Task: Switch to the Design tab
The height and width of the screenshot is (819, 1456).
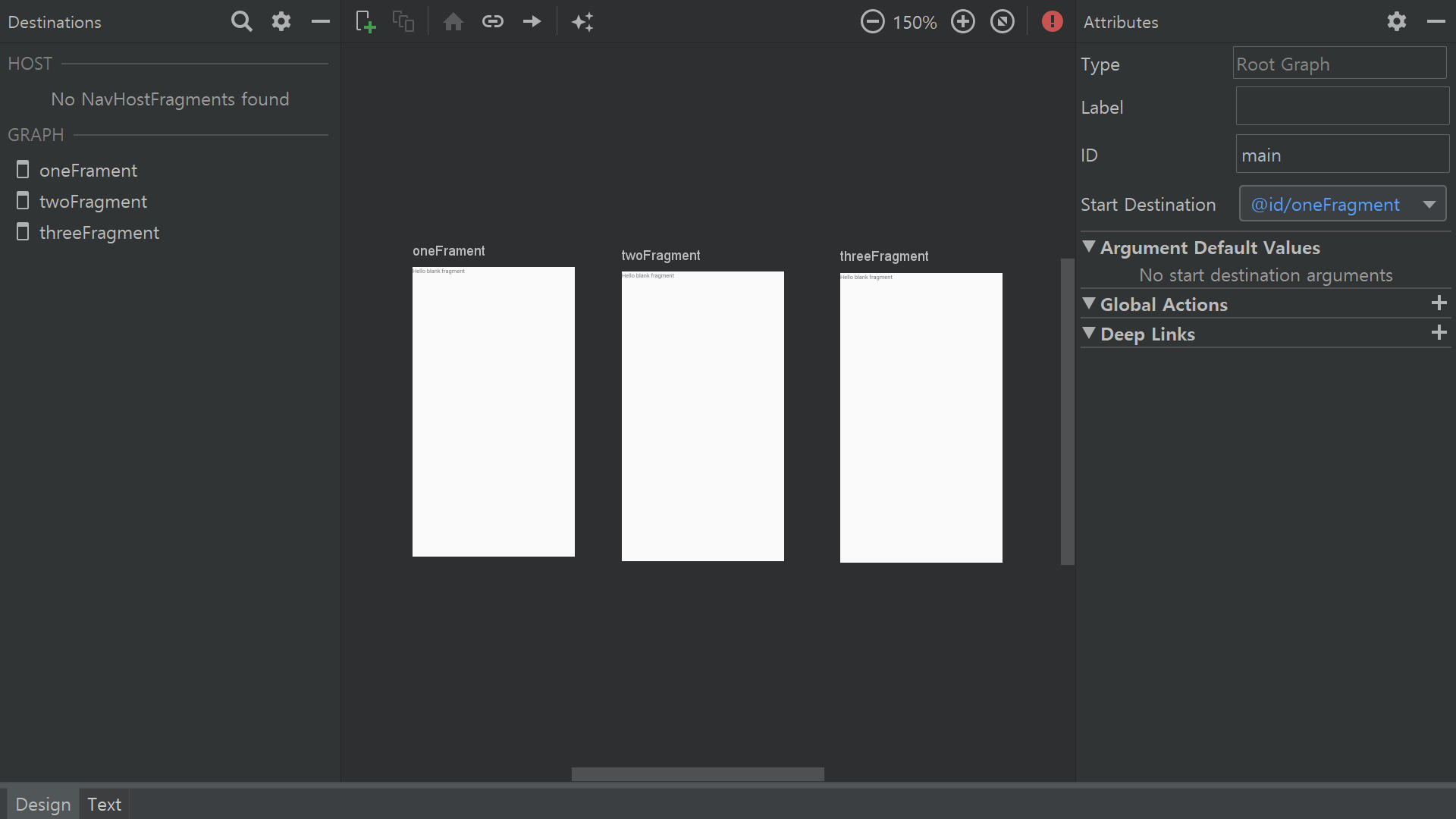Action: 42,805
